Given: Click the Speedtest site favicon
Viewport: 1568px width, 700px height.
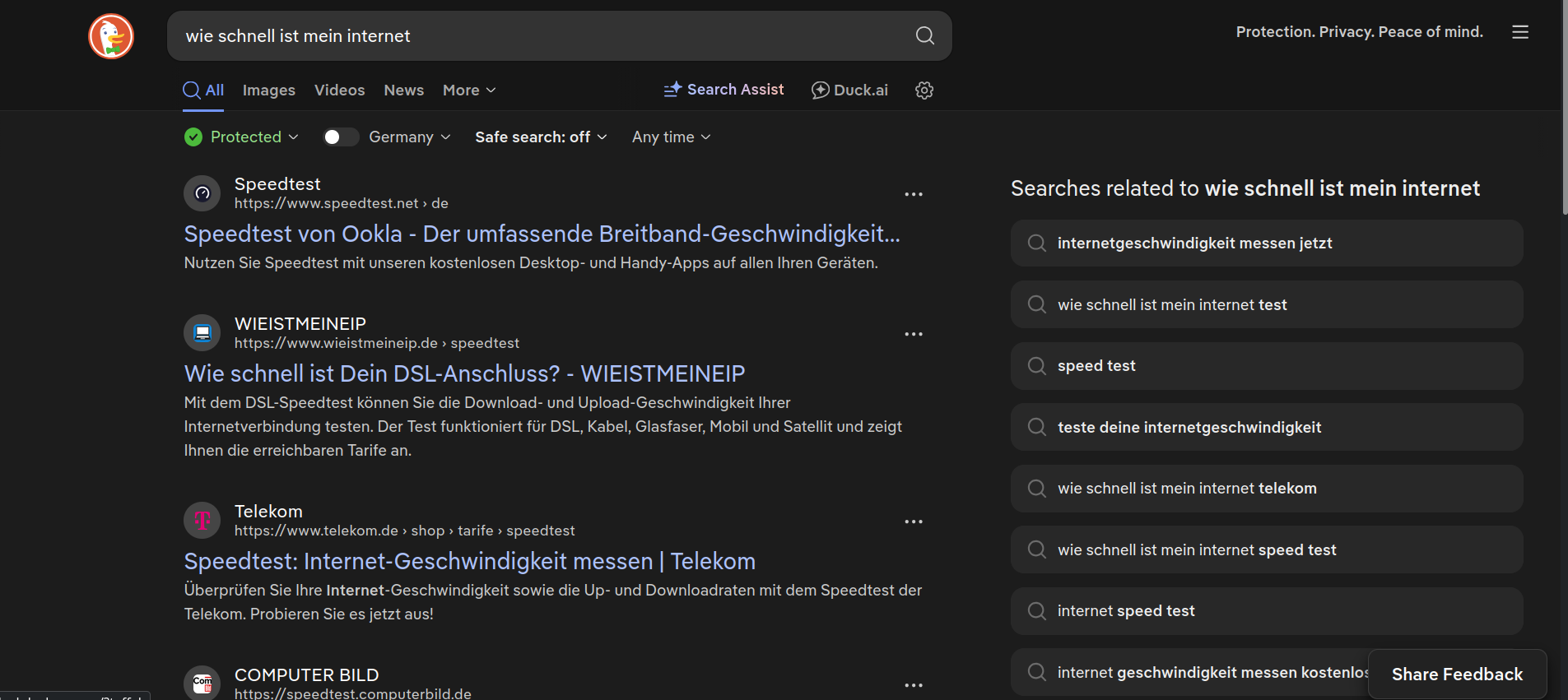Looking at the screenshot, I should coord(202,194).
